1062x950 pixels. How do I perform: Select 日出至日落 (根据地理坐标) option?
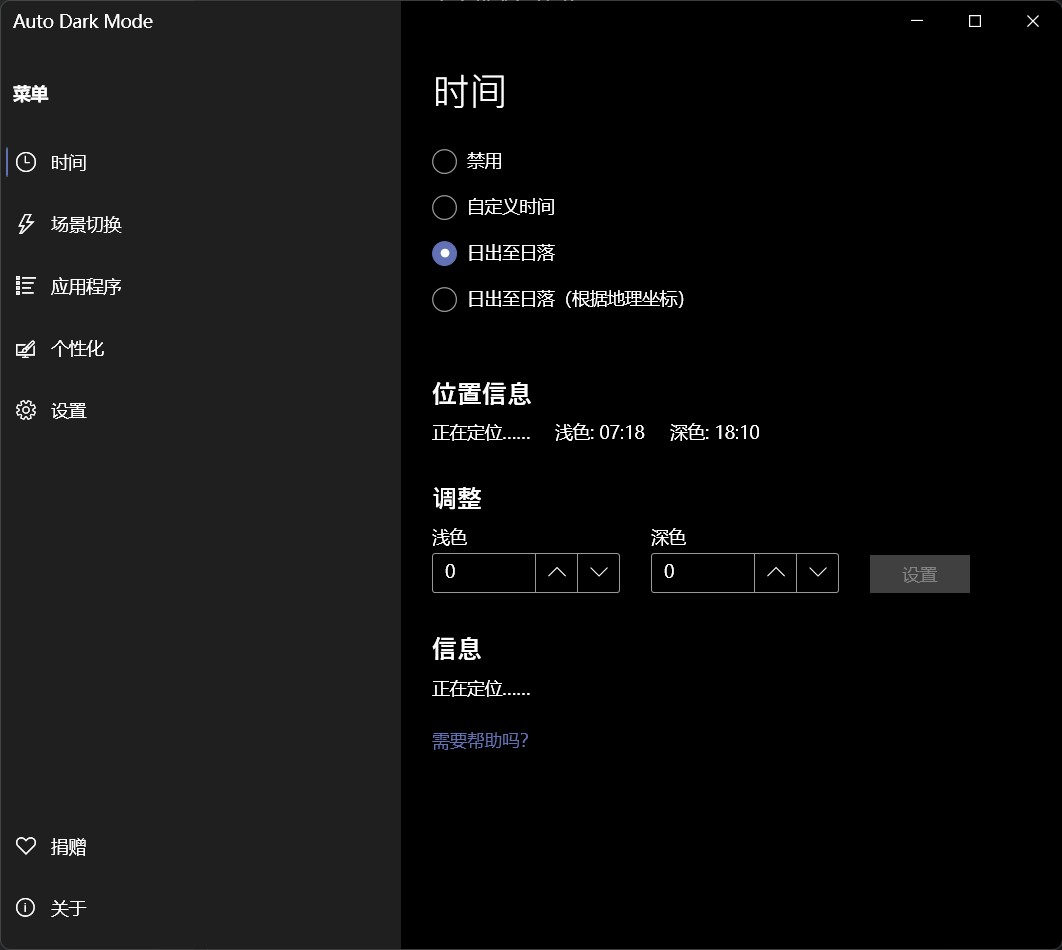(x=444, y=299)
